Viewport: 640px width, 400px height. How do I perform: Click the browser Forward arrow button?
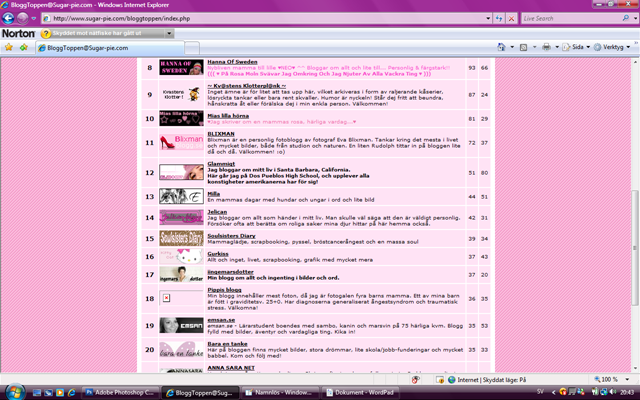[x=22, y=18]
